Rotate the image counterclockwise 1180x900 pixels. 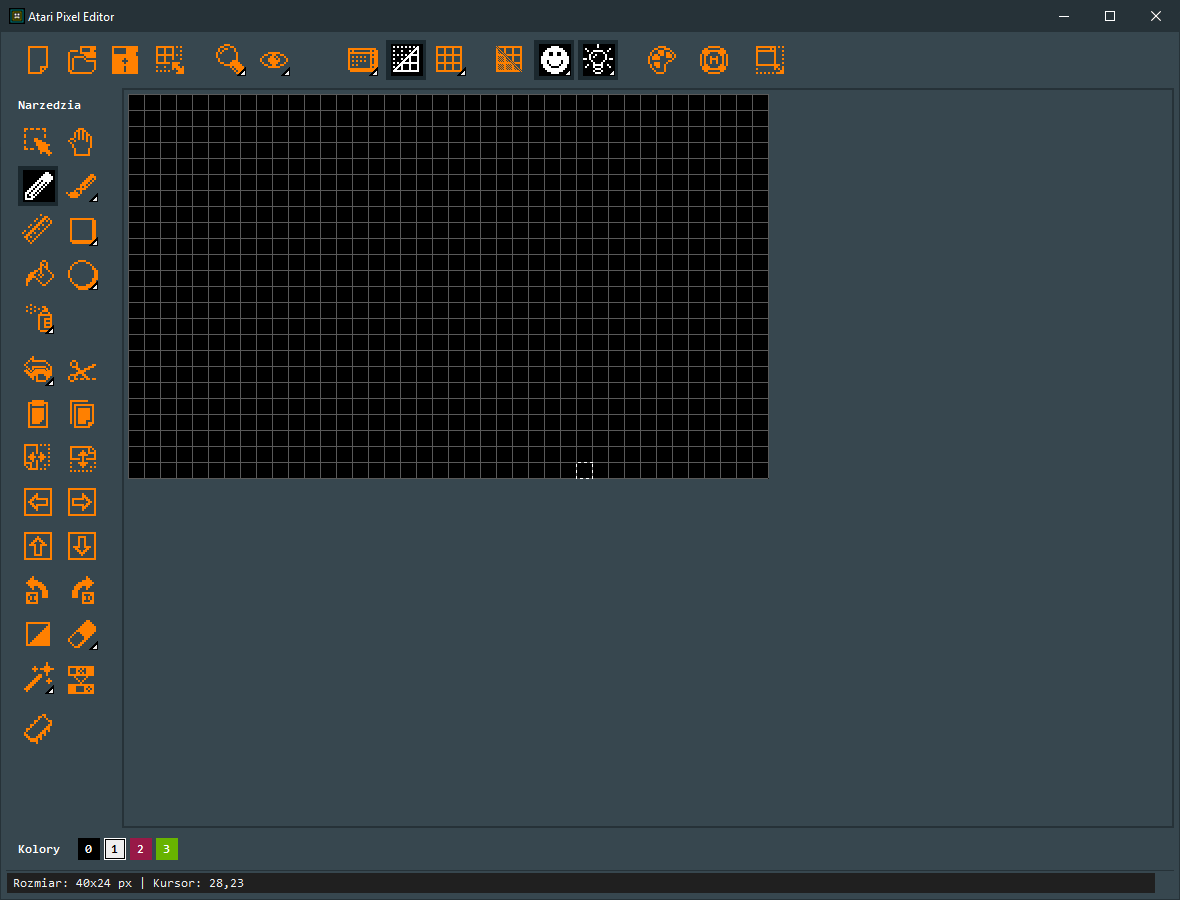tap(38, 591)
